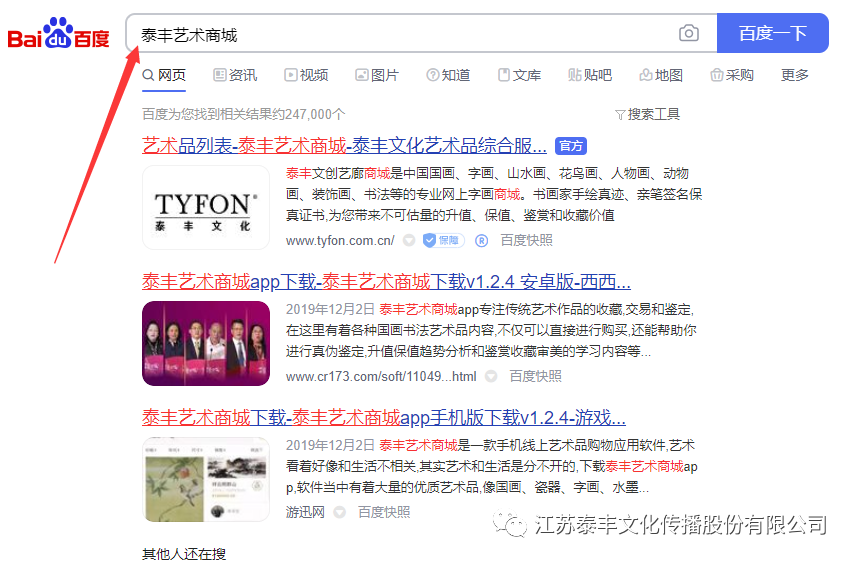Open result 艺术品列表-泰丰艺术商城 link
Screen dimensions: 855x562
tap(344, 146)
